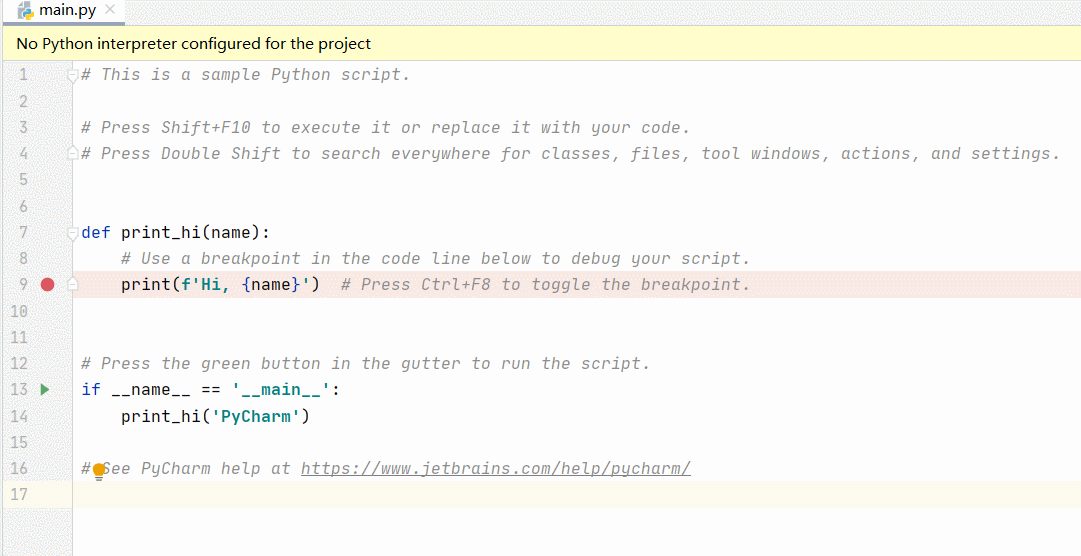
Task: Click the print(f'Hi, {name}') statement
Action: [x=221, y=284]
